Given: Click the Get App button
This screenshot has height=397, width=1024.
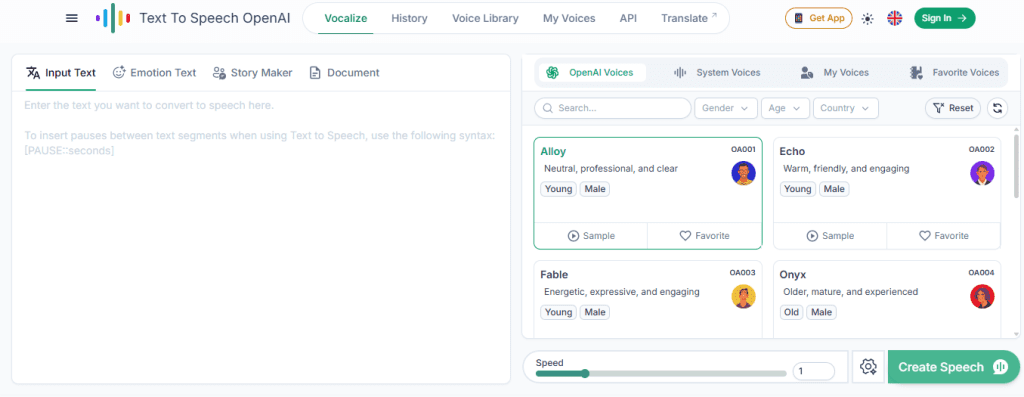Looking at the screenshot, I should [819, 18].
